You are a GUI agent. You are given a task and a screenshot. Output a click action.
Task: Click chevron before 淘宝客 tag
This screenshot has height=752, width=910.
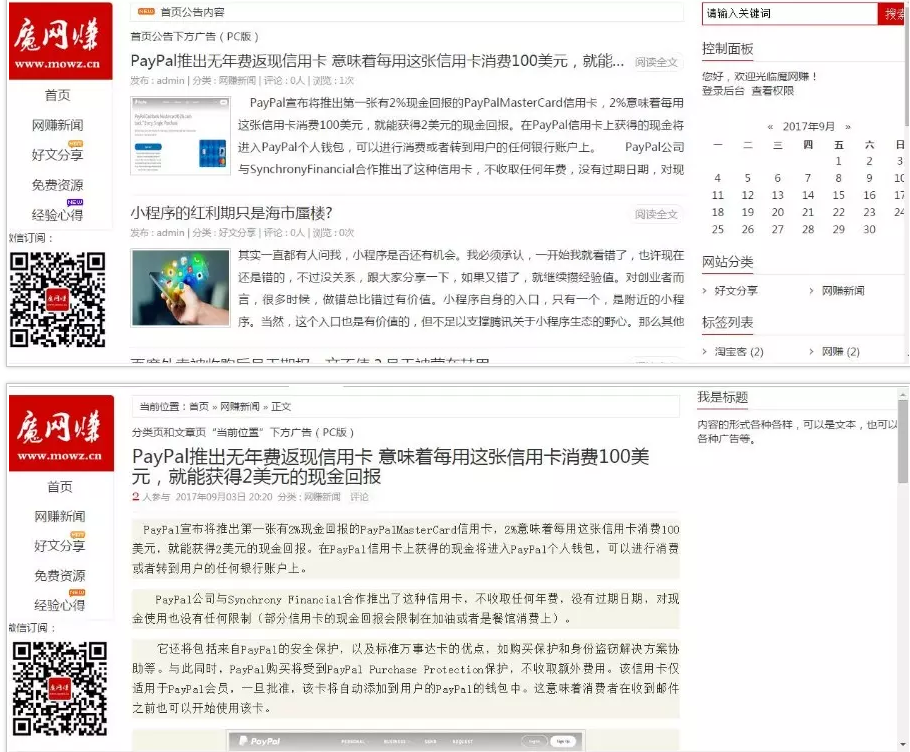[x=705, y=352]
